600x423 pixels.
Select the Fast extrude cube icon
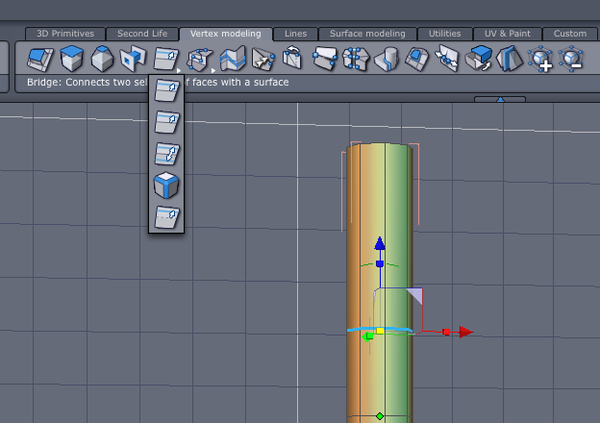(72, 58)
